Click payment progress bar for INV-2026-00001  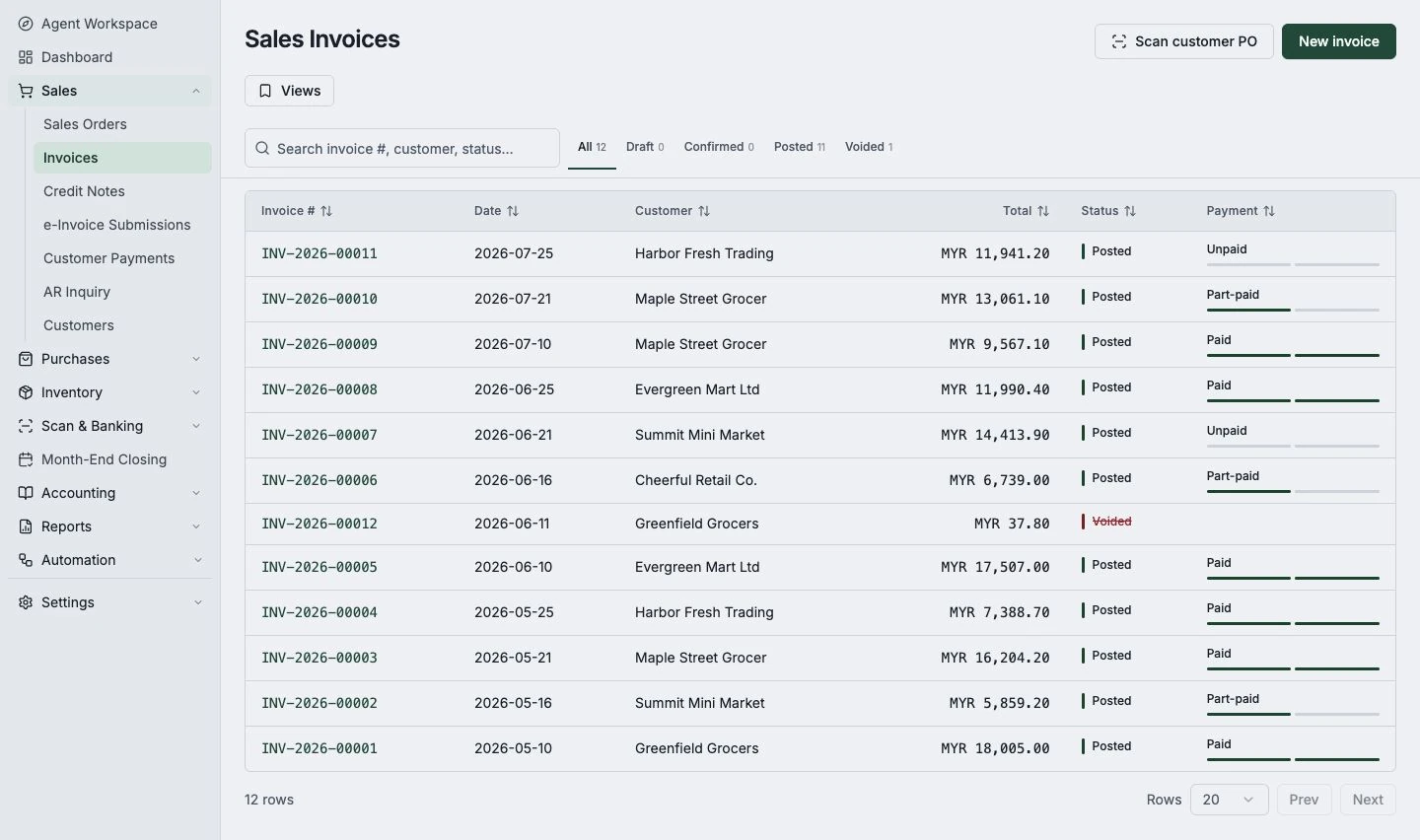tap(1293, 759)
